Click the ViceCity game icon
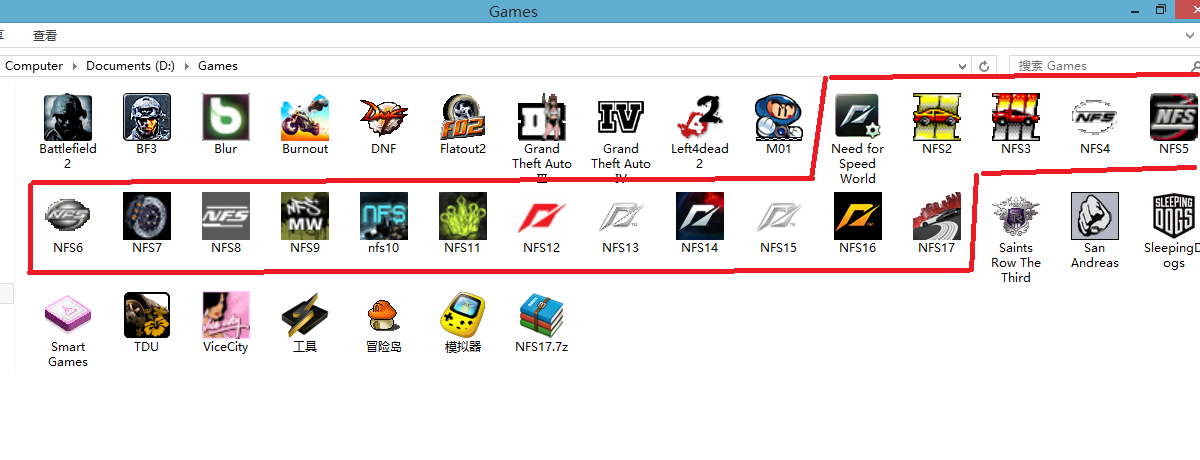Viewport: 1200px width, 460px height. click(226, 316)
